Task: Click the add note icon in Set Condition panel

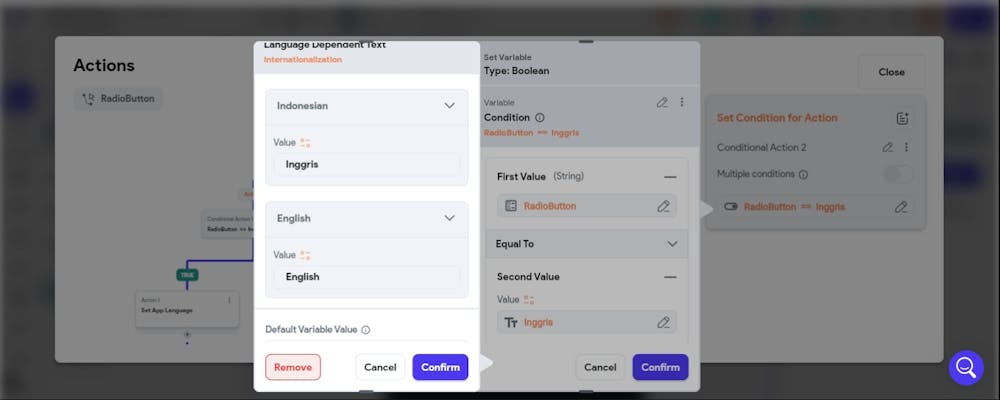Action: coord(902,118)
